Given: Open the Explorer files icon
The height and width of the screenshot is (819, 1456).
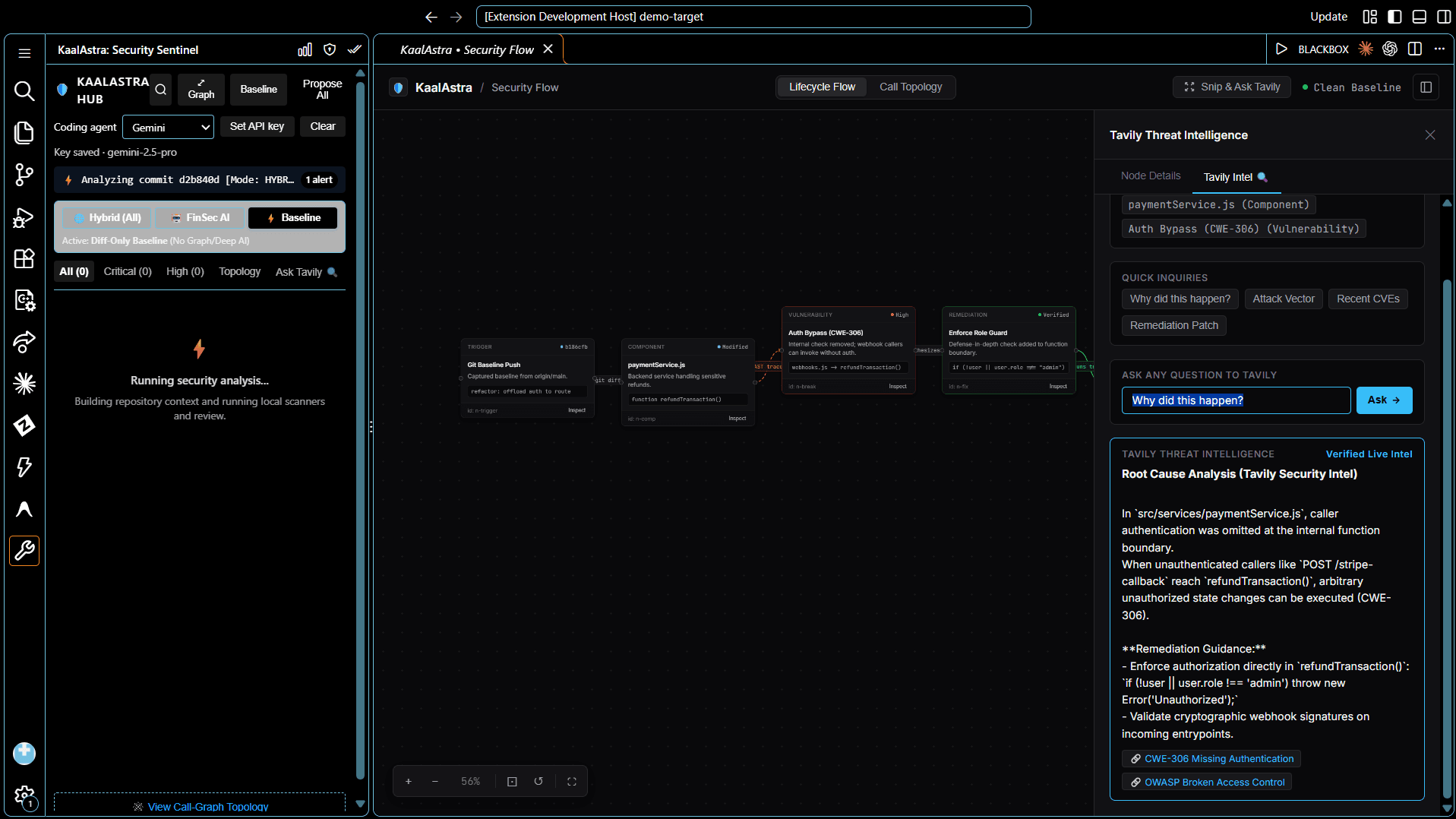Looking at the screenshot, I should coord(24,133).
